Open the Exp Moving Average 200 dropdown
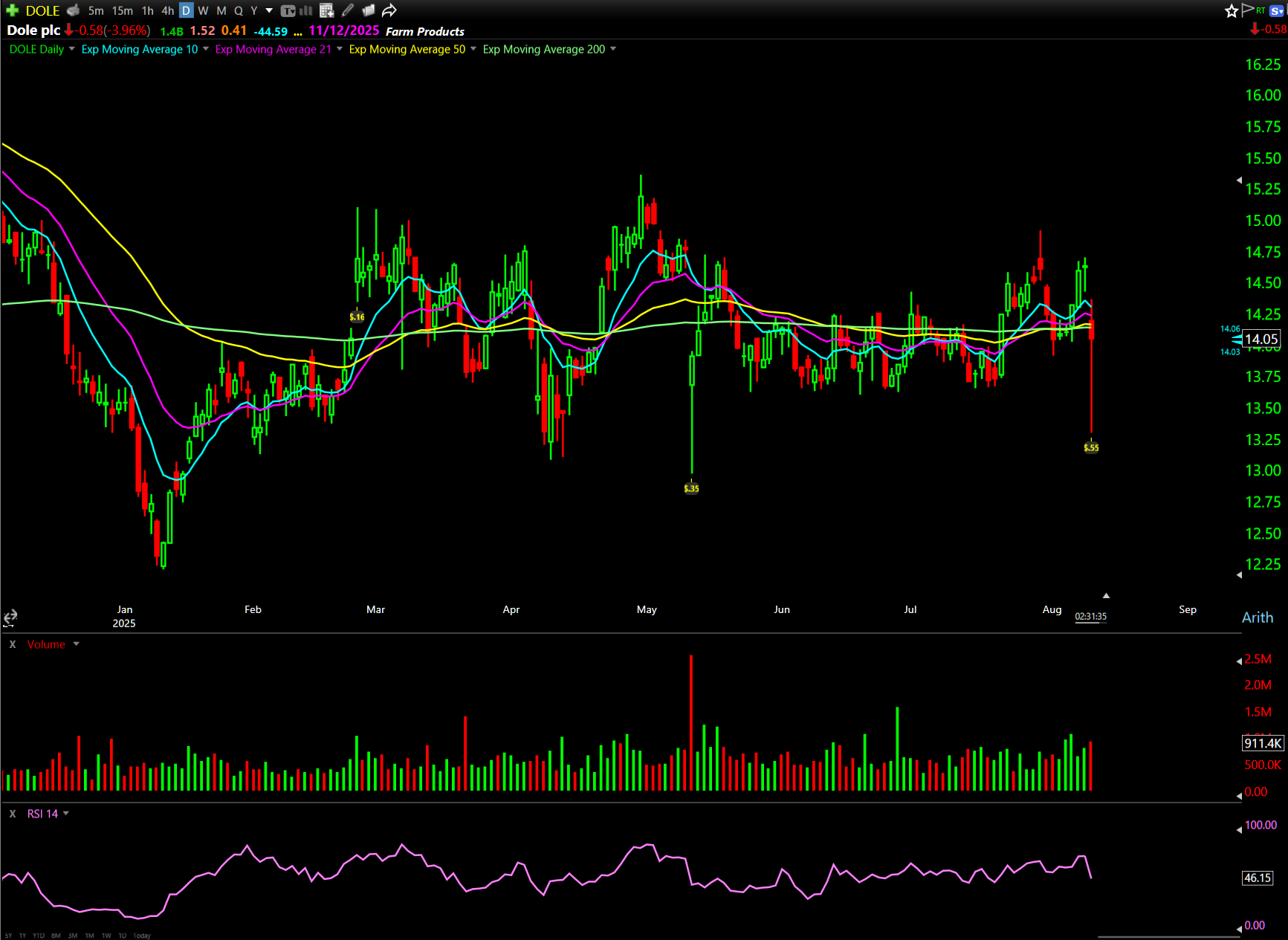The width and height of the screenshot is (1288, 940). (x=613, y=49)
